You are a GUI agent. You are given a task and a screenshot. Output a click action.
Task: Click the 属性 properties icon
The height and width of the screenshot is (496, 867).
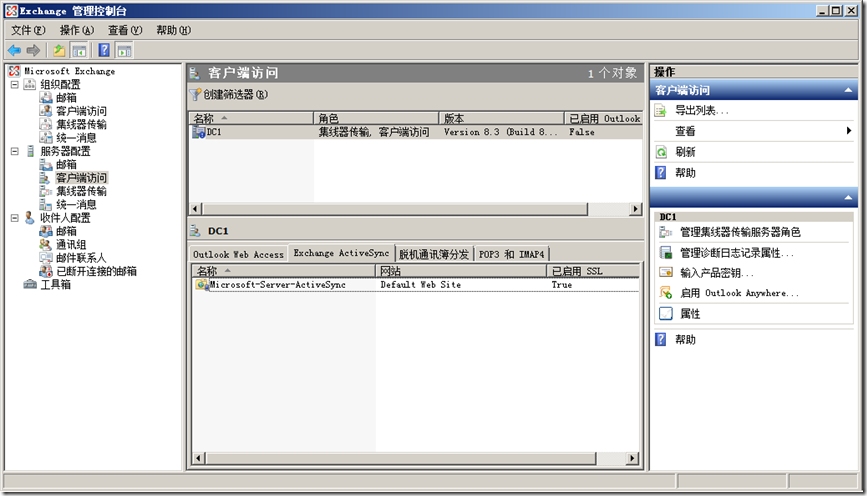pyautogui.click(x=666, y=314)
